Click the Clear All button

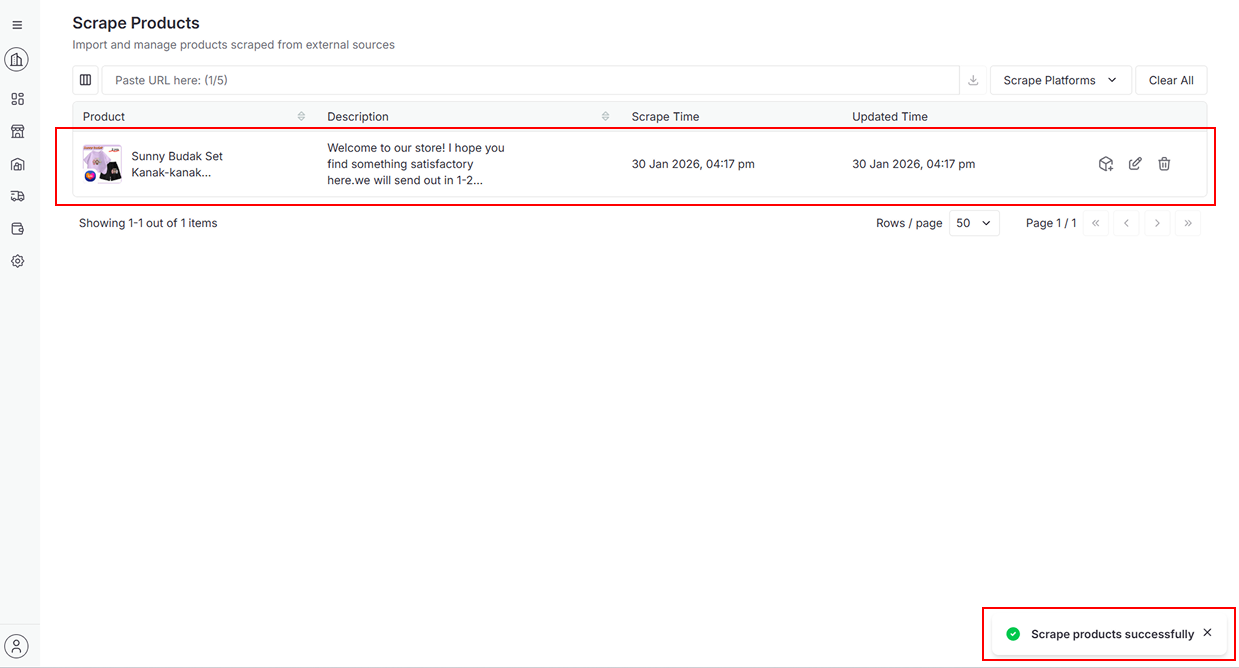tap(1171, 80)
